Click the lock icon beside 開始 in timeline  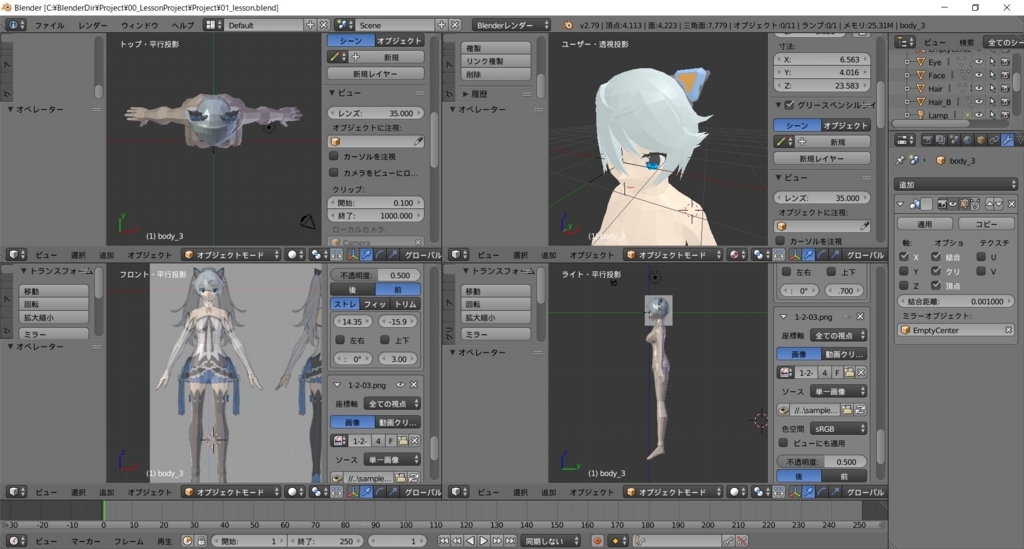point(201,541)
